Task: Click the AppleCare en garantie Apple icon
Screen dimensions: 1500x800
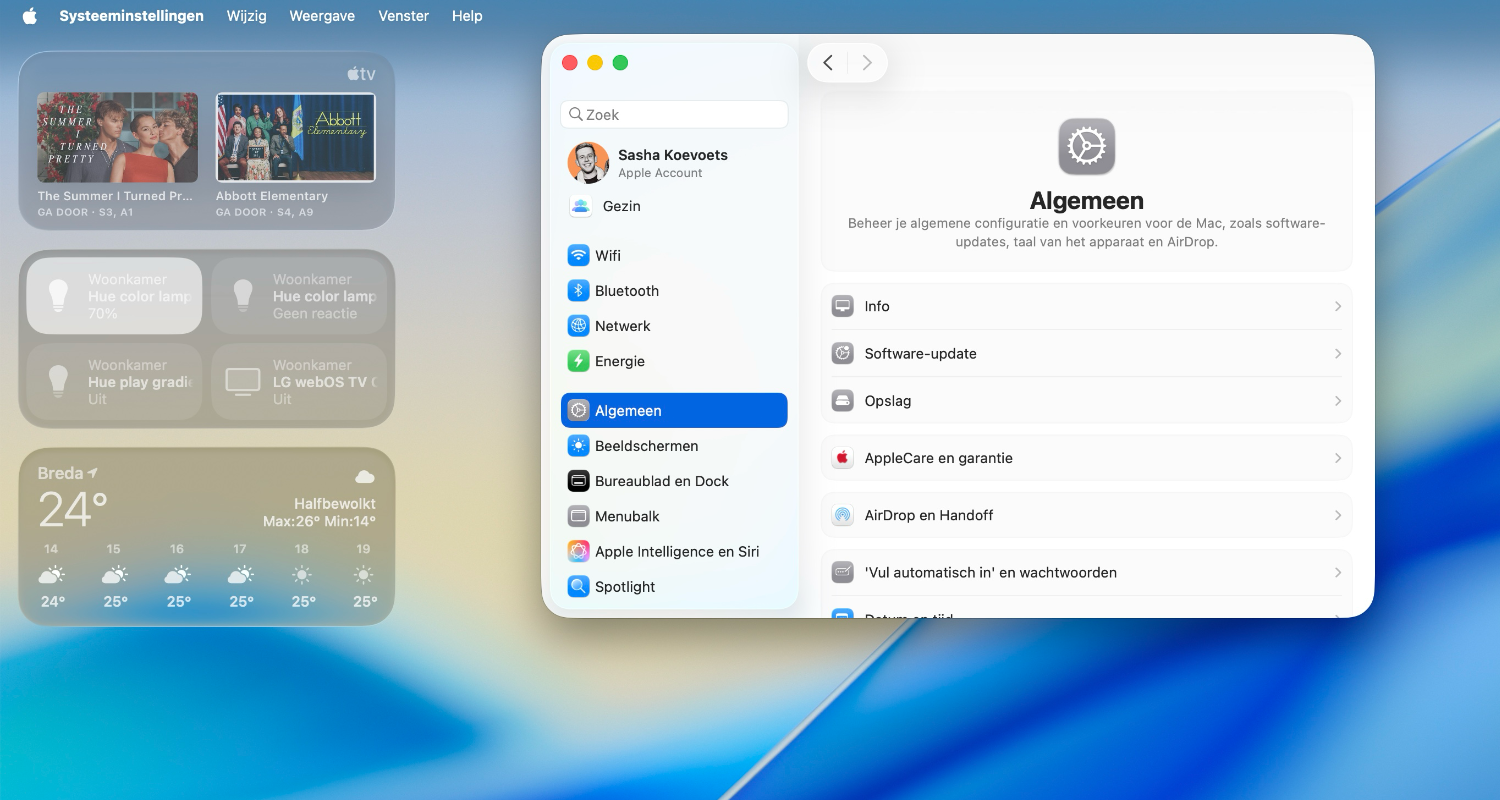Action: coord(843,458)
